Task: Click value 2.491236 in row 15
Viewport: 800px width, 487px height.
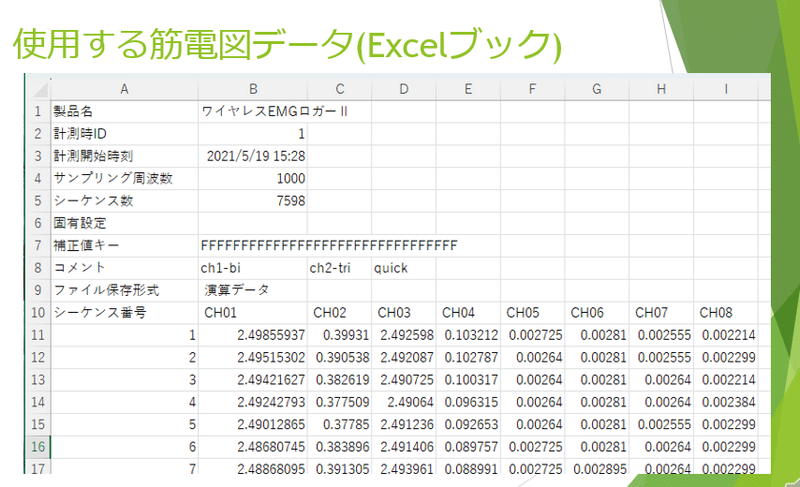Action: 404,424
